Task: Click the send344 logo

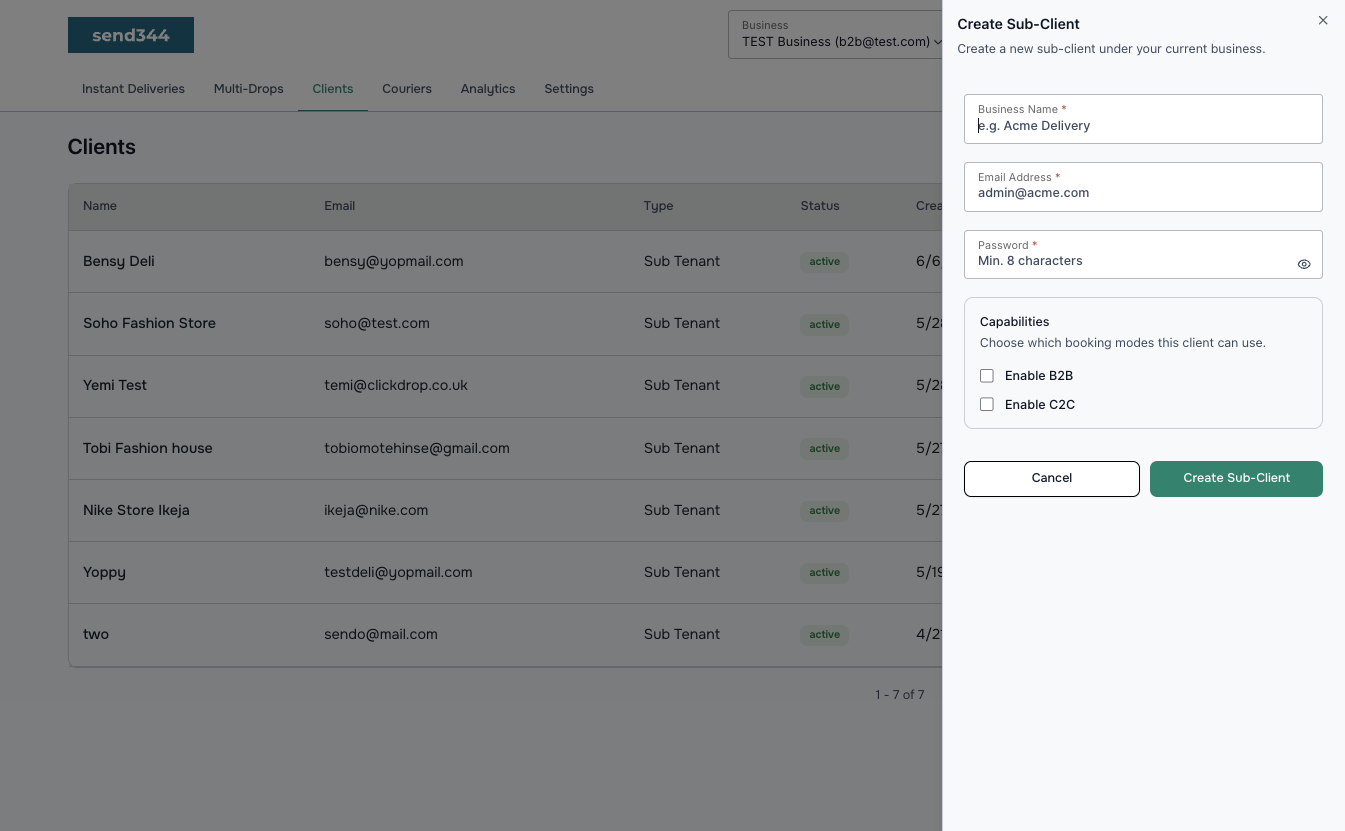Action: coord(131,35)
